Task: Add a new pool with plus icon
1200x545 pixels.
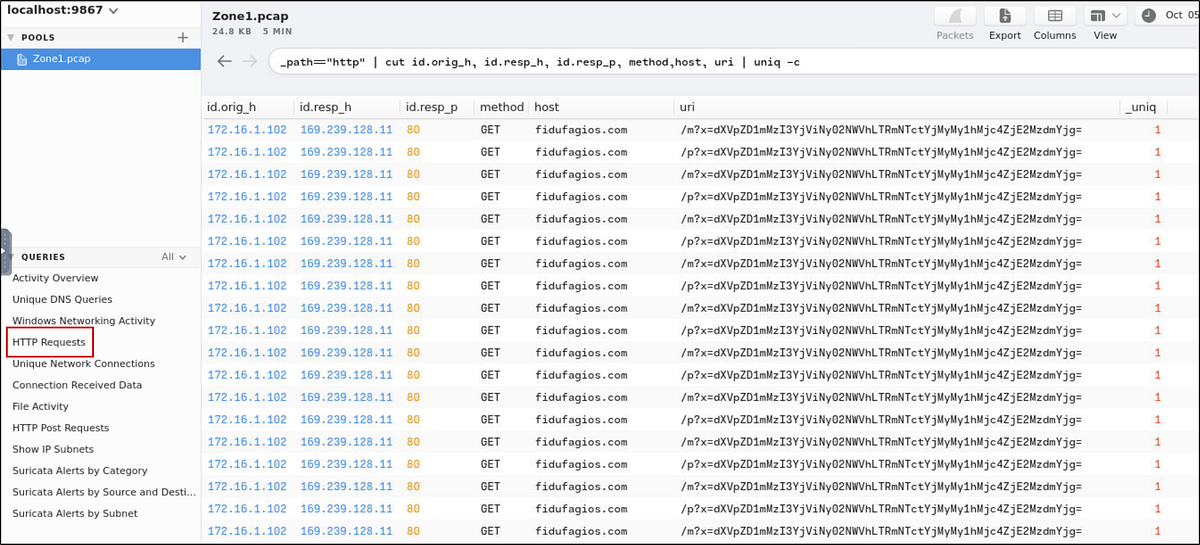Action: tap(183, 37)
